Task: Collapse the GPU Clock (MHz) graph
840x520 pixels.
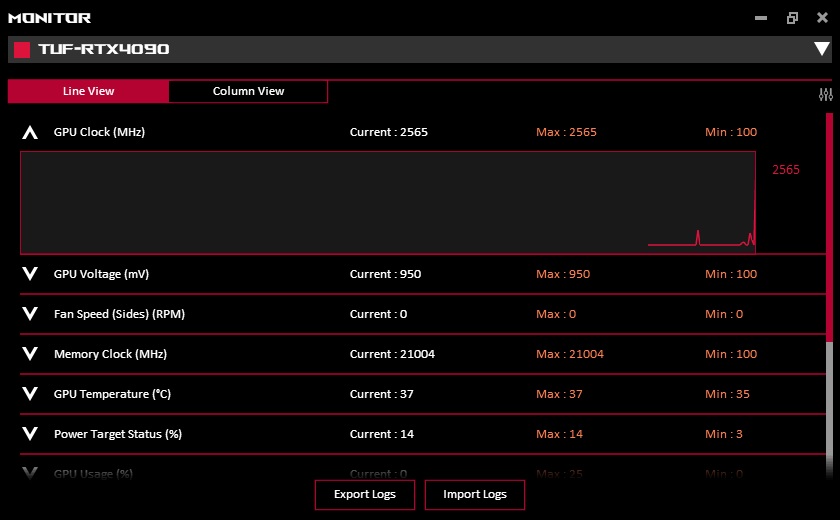Action: pyautogui.click(x=30, y=132)
